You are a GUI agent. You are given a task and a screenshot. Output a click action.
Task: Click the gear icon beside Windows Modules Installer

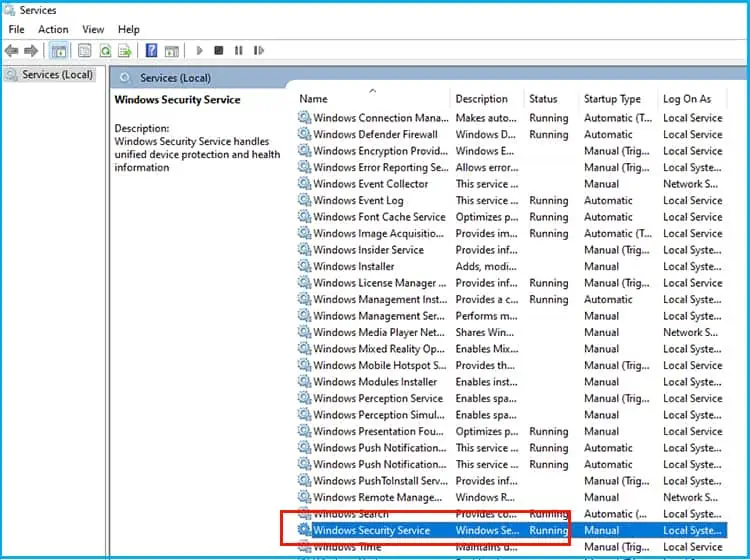[x=304, y=381]
